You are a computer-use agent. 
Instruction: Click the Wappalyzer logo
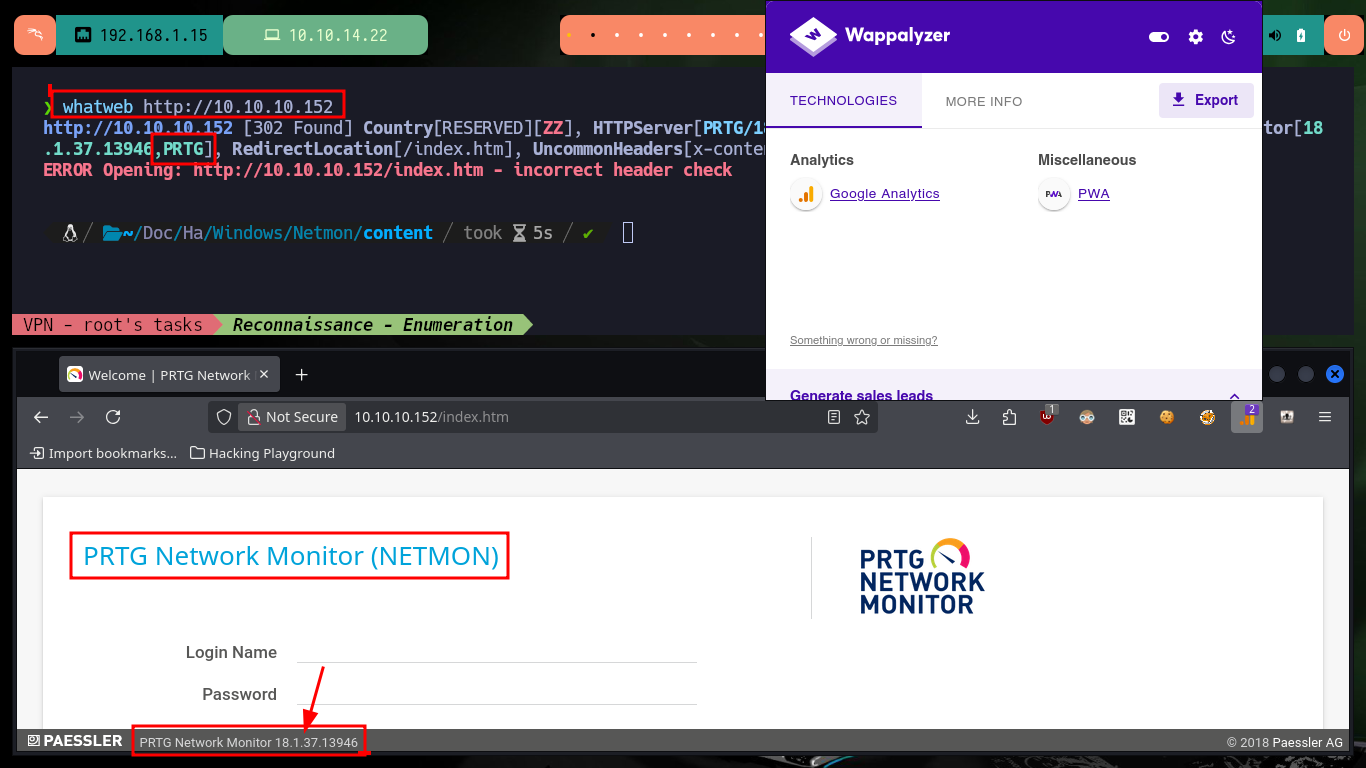[x=869, y=36]
